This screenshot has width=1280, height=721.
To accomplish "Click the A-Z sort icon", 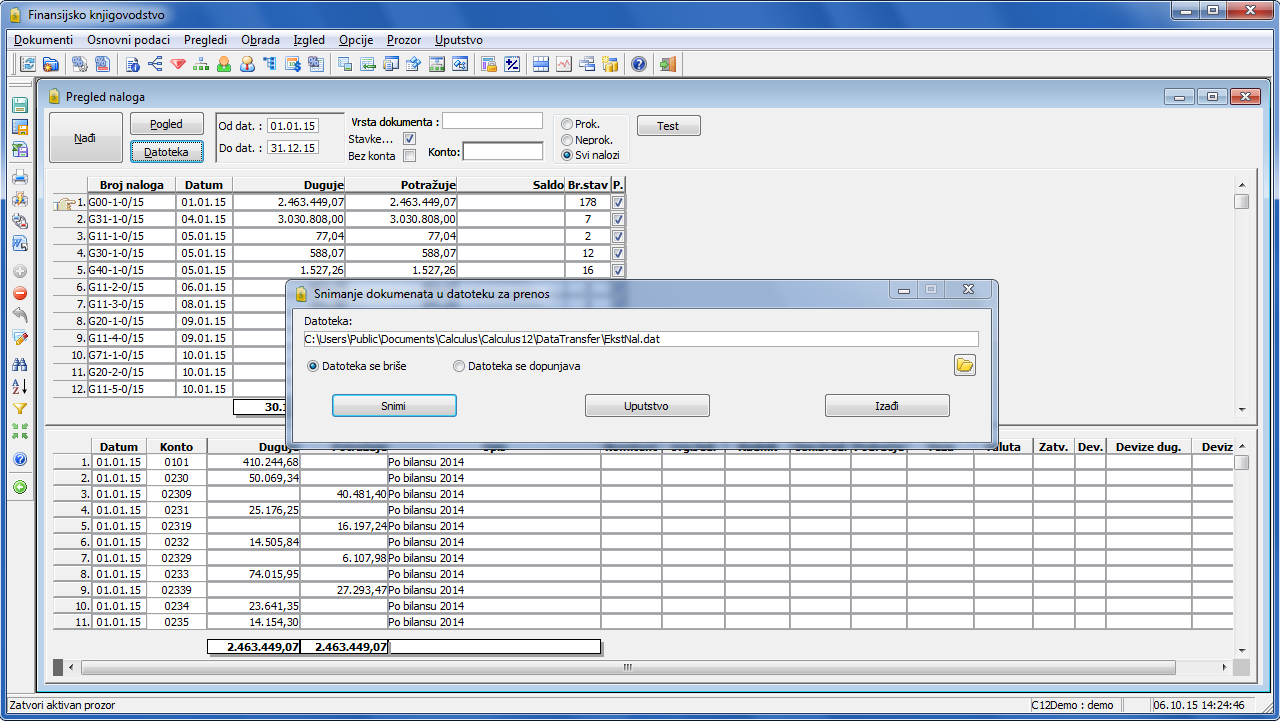I will [19, 387].
